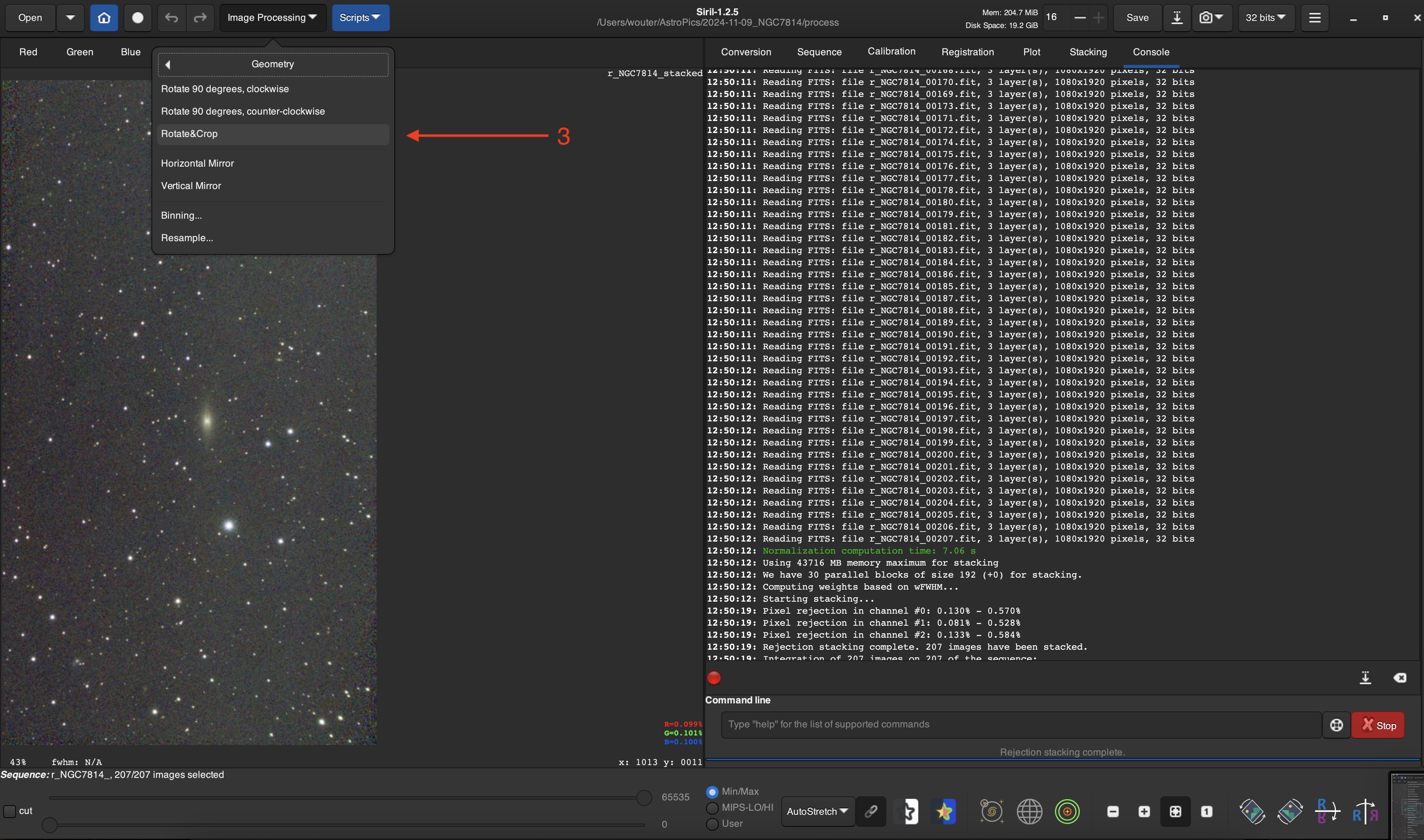
Task: Click the snapshot camera icon
Action: (x=1206, y=18)
